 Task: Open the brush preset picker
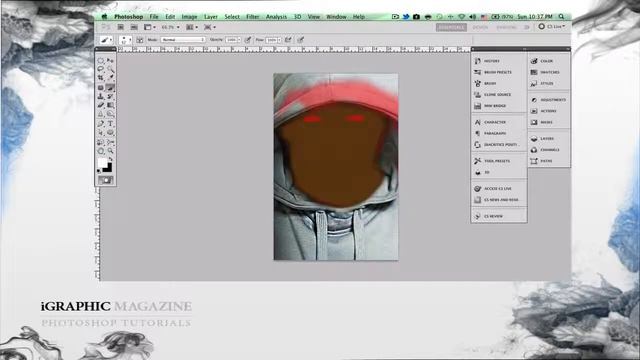[125, 40]
